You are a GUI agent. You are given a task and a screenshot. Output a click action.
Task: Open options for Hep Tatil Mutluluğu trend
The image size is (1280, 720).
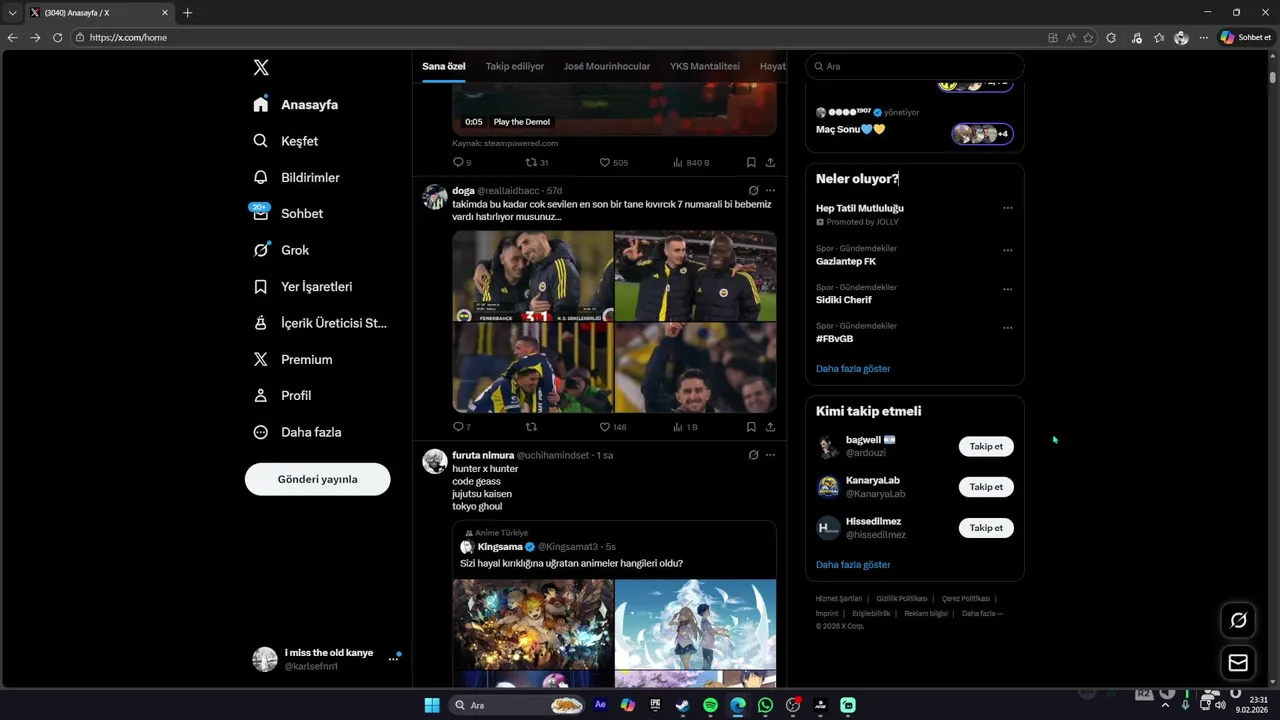1007,208
